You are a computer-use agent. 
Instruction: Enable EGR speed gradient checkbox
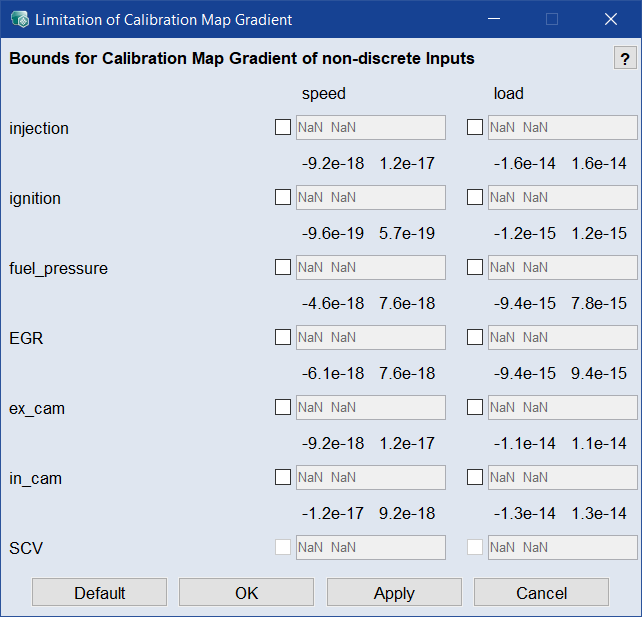coord(283,337)
